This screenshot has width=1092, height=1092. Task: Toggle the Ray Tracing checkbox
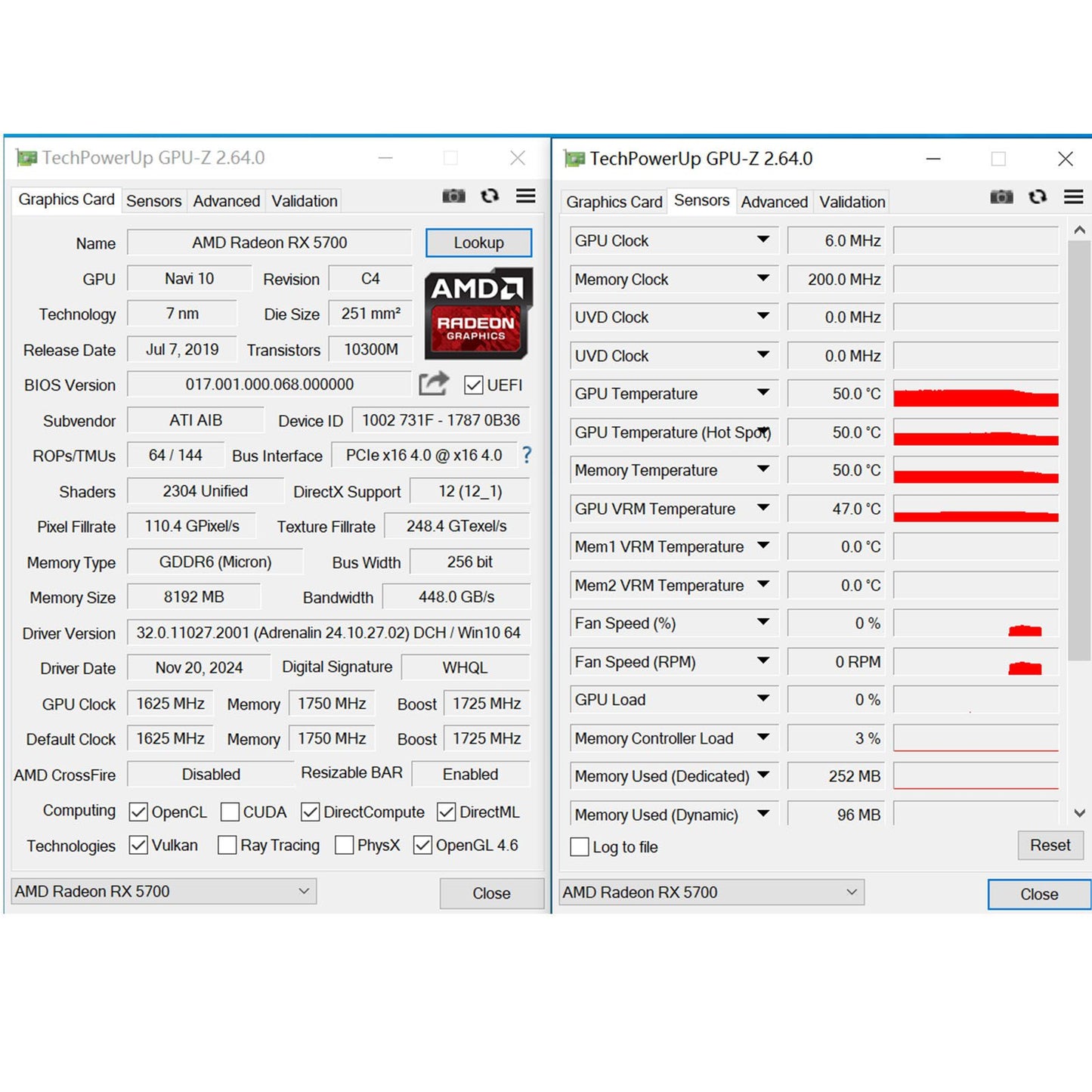[227, 845]
